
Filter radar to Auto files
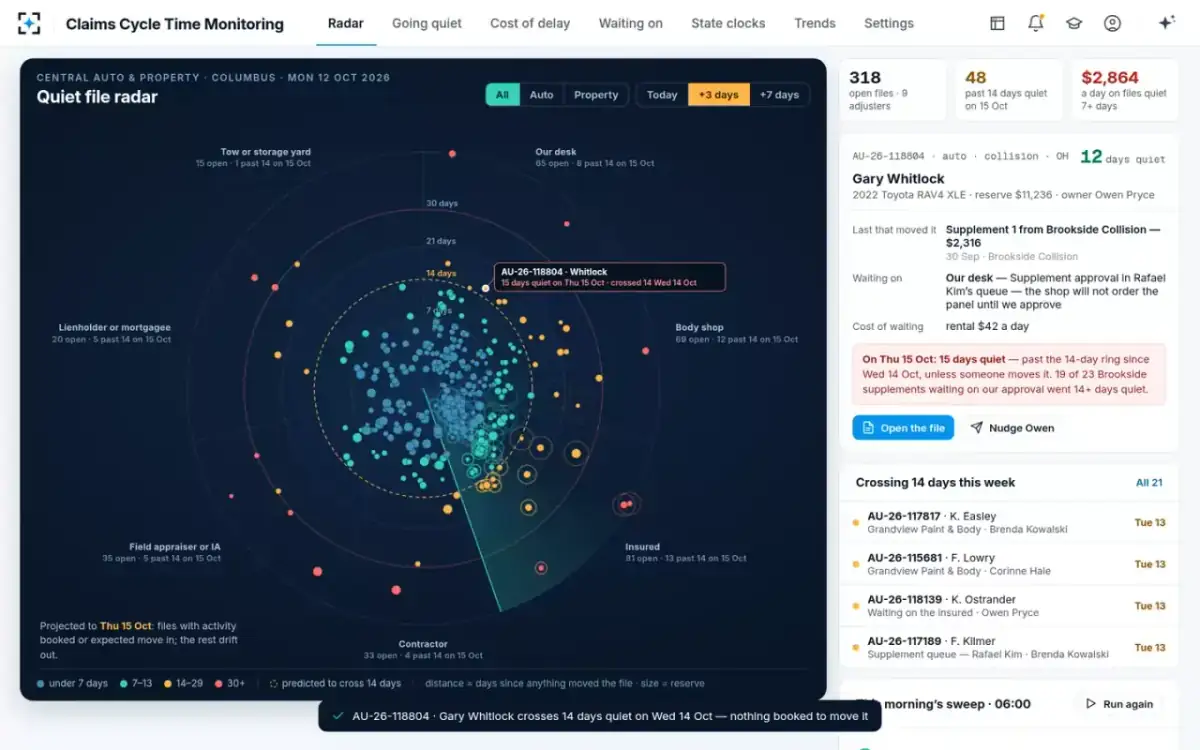point(541,95)
